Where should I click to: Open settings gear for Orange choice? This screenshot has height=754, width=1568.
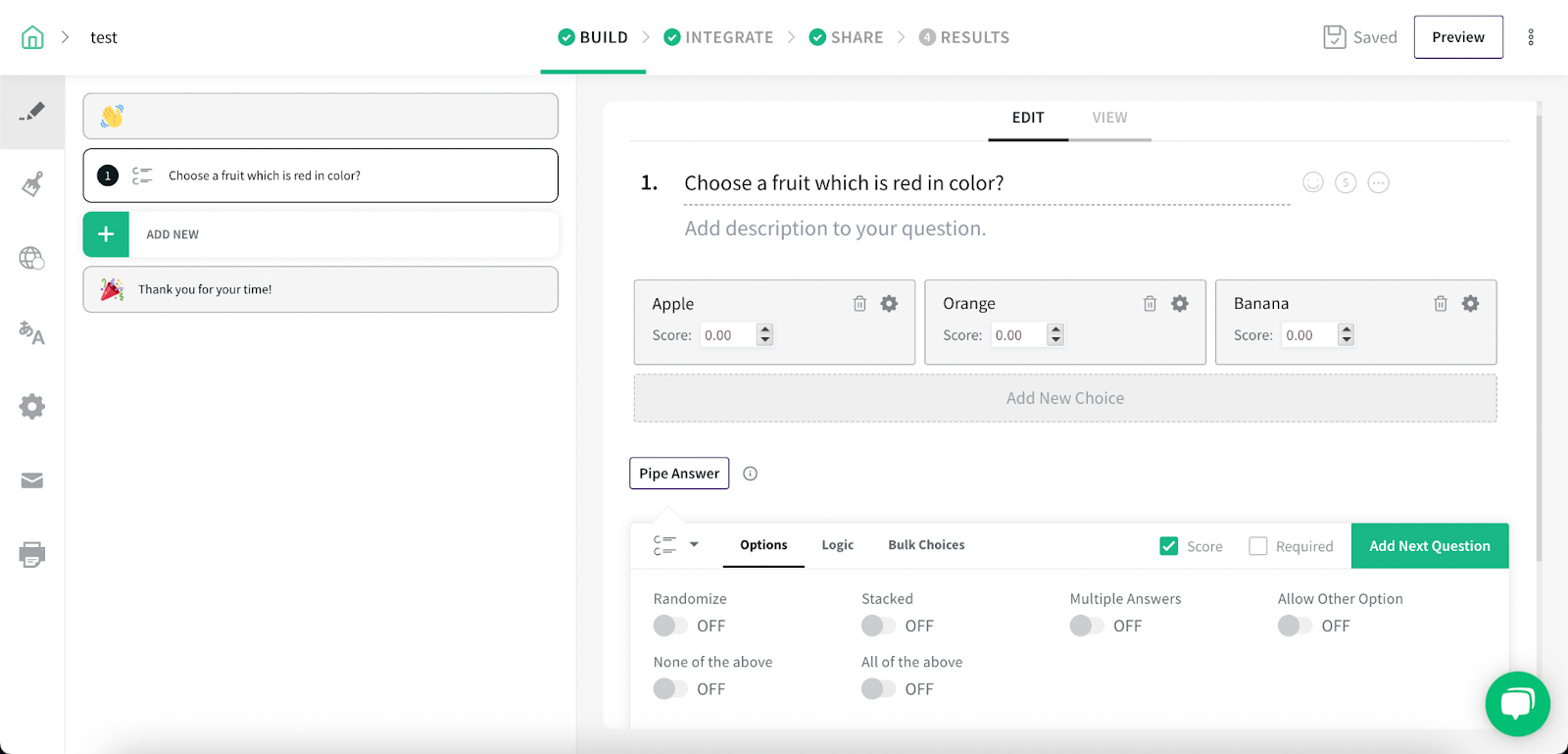1180,304
